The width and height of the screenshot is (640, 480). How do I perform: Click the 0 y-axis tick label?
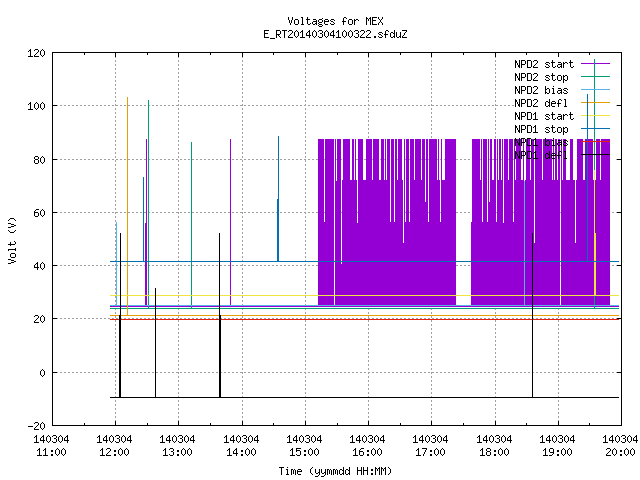42,373
